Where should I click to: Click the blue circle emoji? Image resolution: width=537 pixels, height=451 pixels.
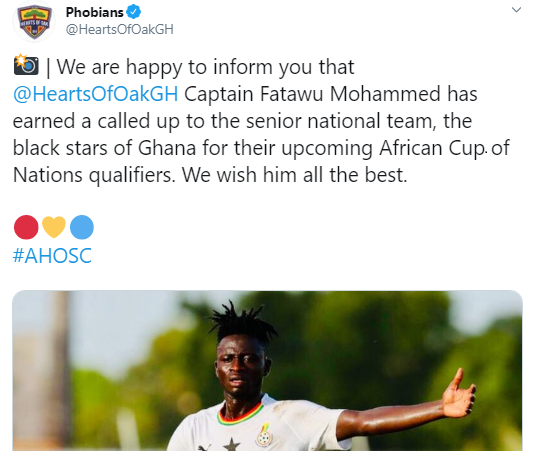pos(82,227)
